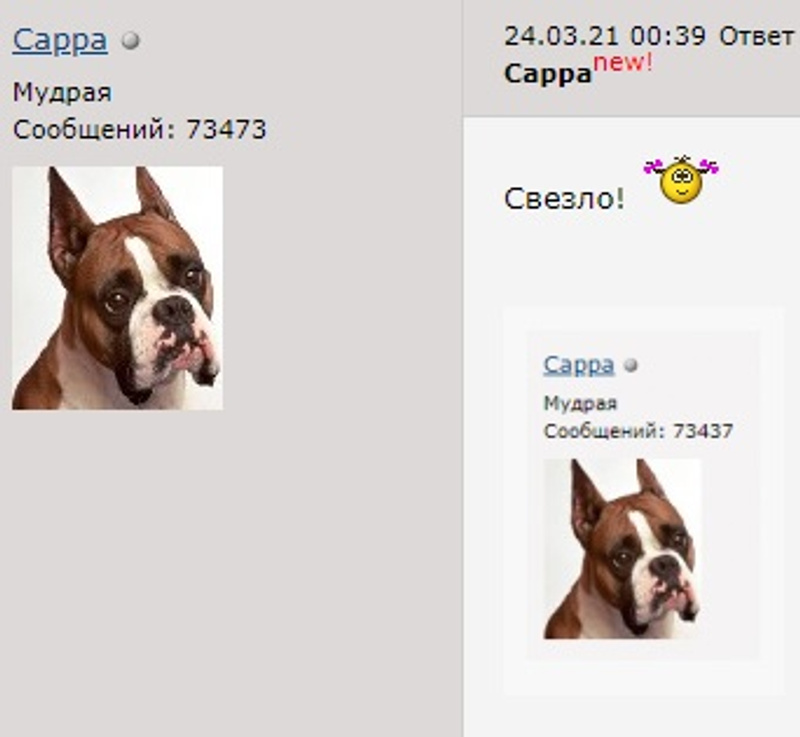The height and width of the screenshot is (737, 800).
Task: Click the white border of the attached screenshot
Action: [515, 500]
